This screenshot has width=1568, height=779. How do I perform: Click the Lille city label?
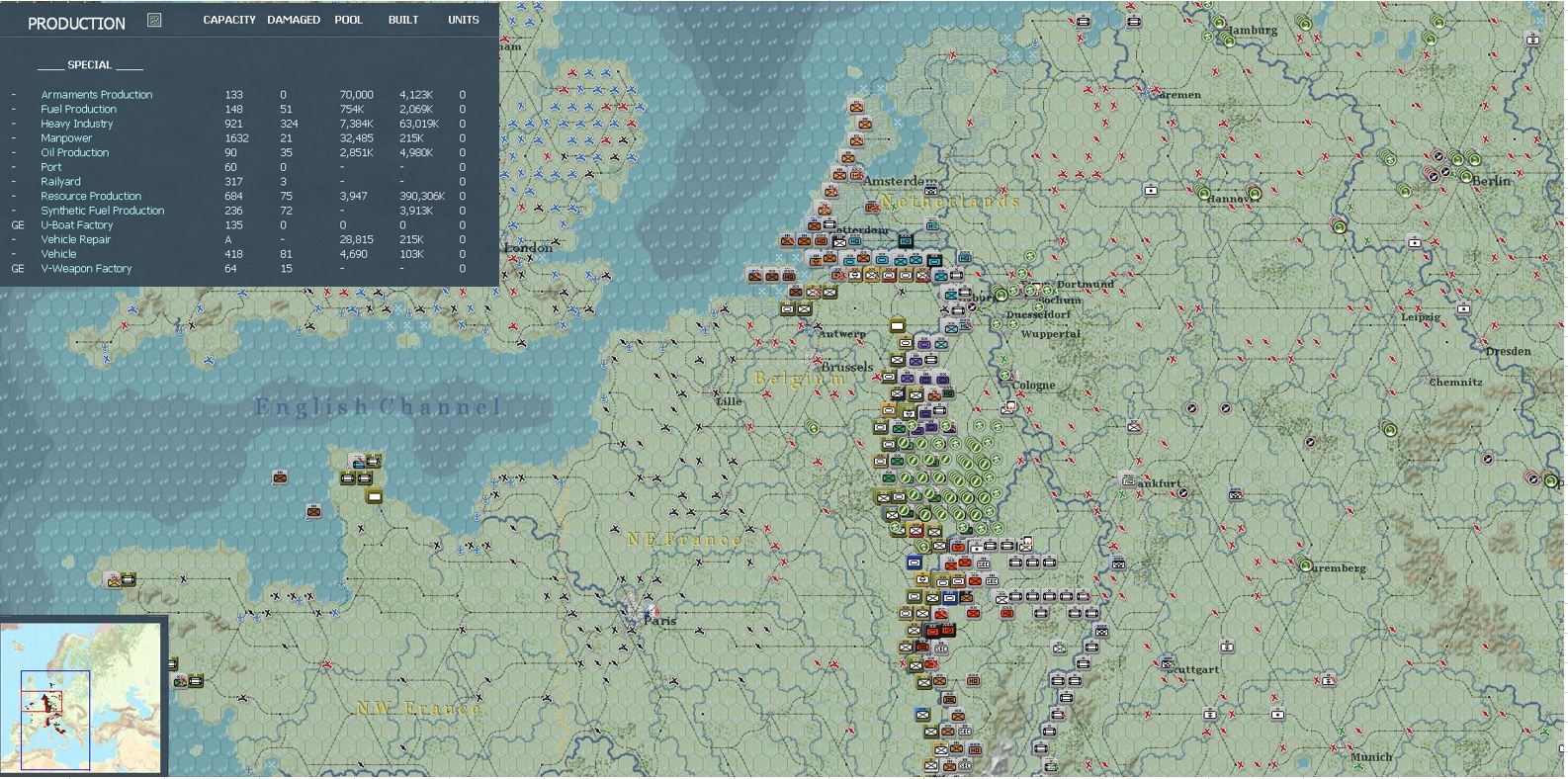click(x=729, y=400)
